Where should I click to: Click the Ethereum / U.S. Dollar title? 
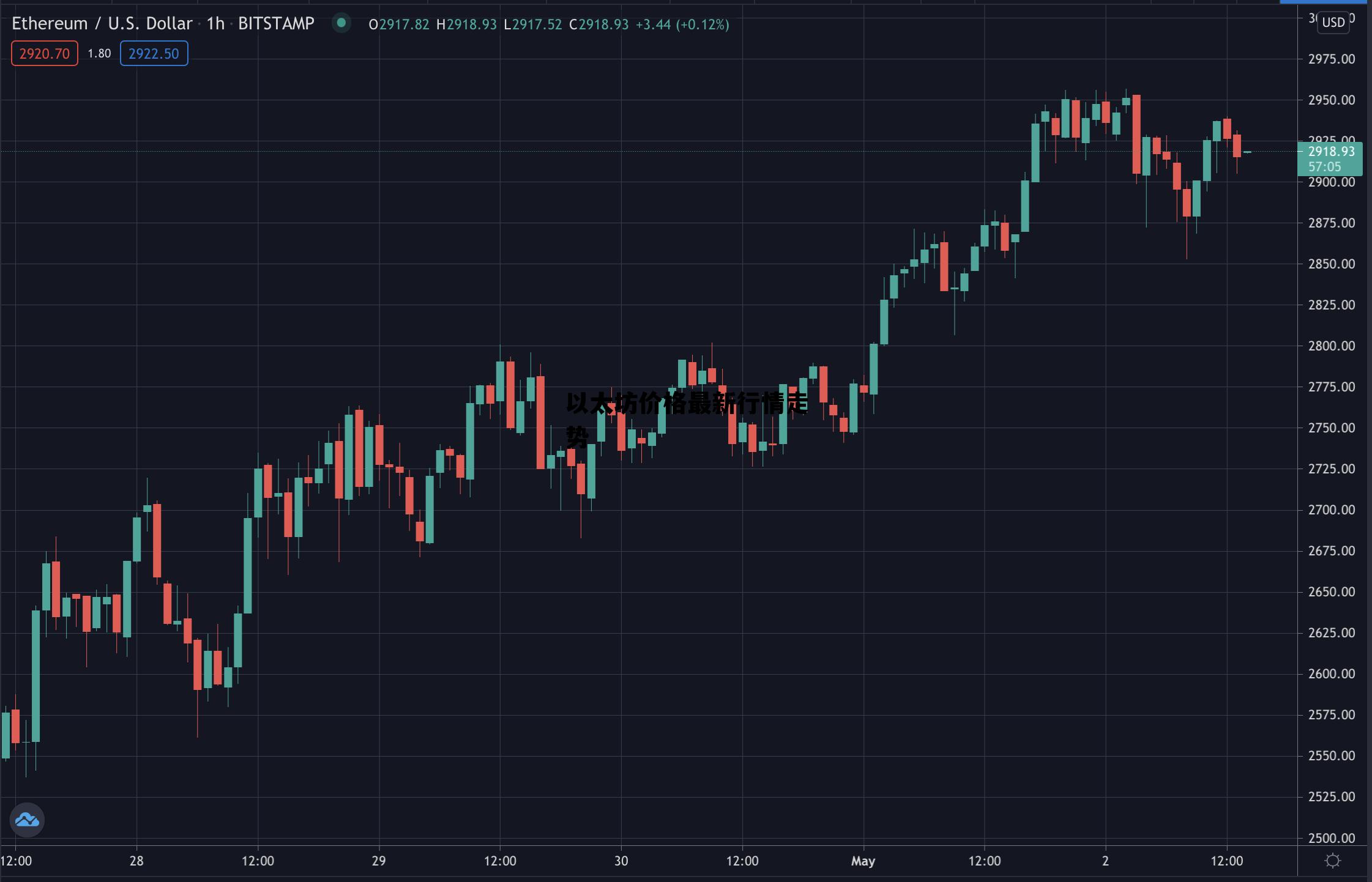click(x=102, y=24)
